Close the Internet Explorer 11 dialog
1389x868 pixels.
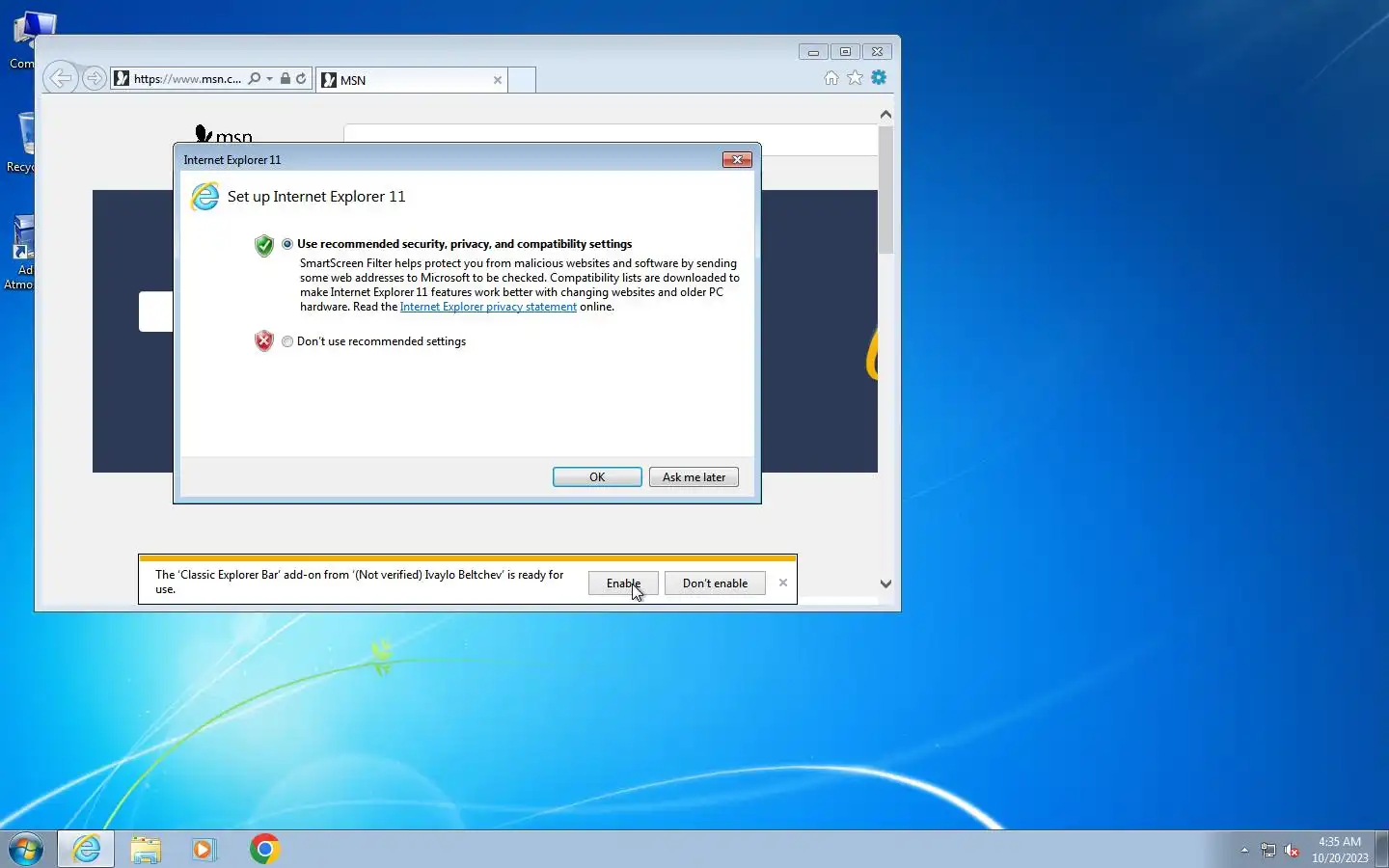coord(737,160)
